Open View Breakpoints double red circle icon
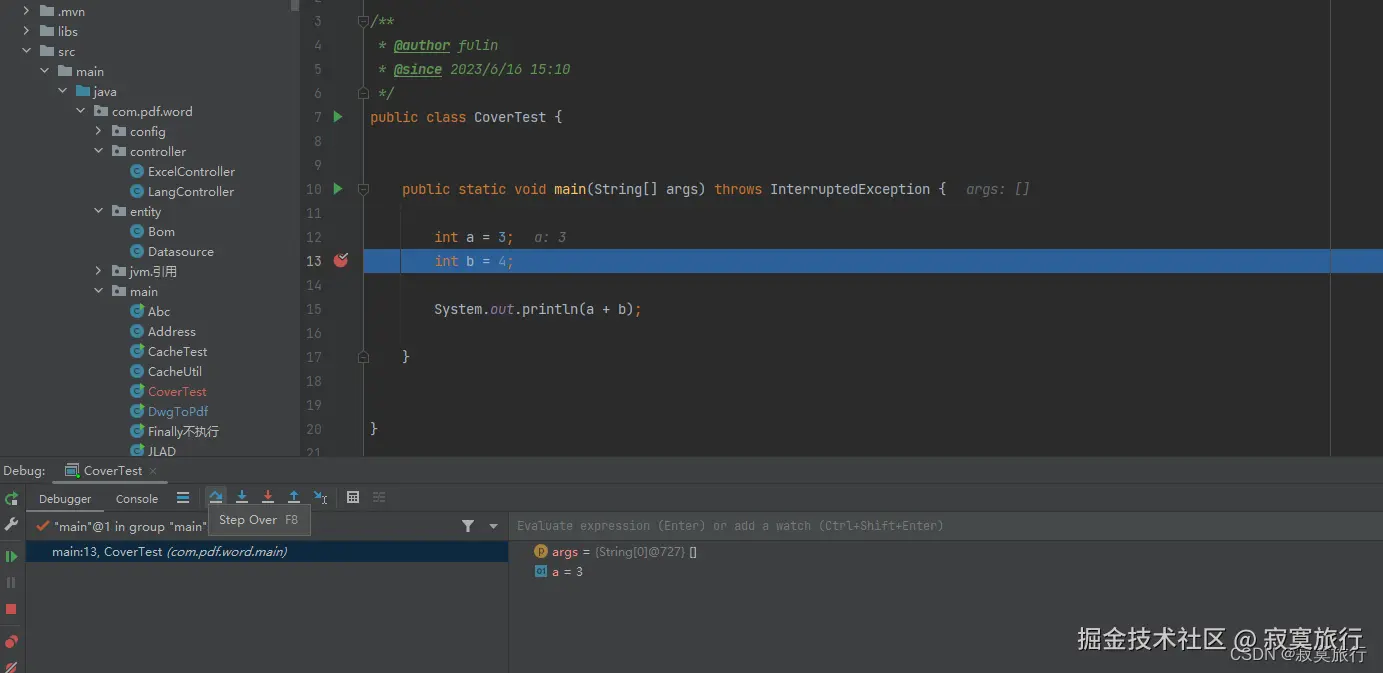 pos(11,642)
